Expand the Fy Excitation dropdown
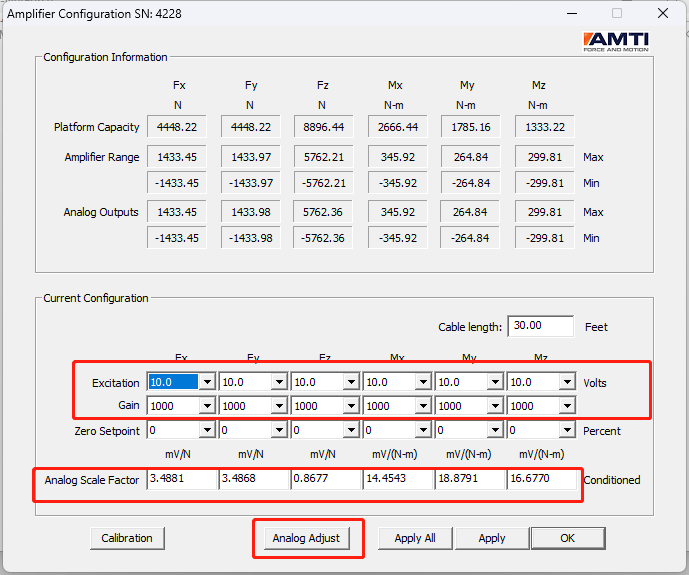Viewport: 689px width, 575px height. [279, 382]
